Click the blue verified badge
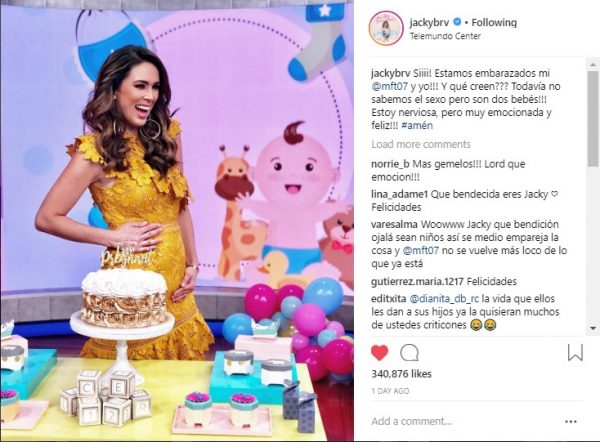The image size is (600, 442). [x=457, y=22]
